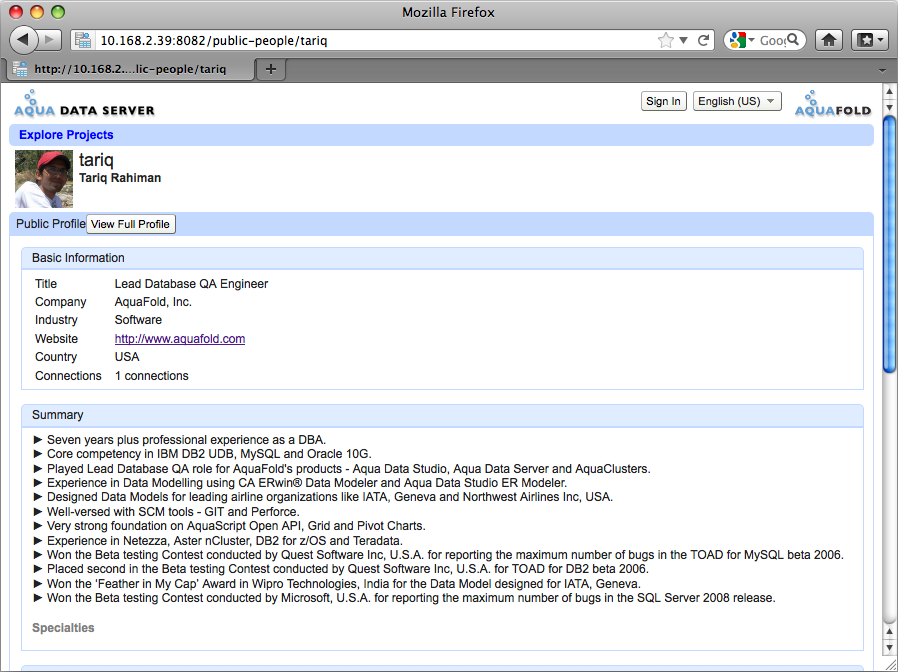Open the list all tabs dropdown
898x672 pixels.
point(882,70)
